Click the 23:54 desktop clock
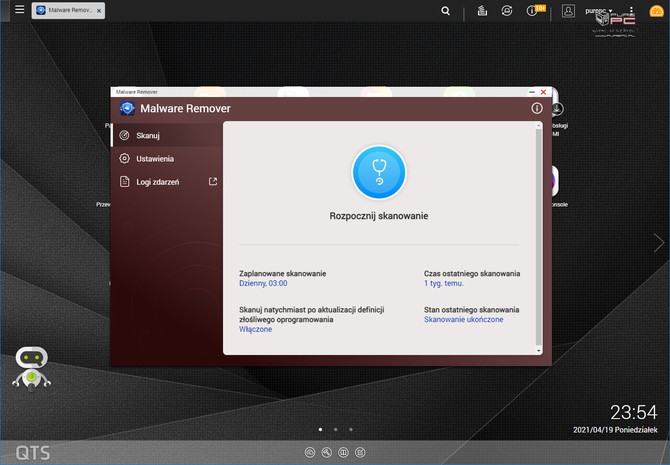This screenshot has width=670, height=465. coord(633,412)
